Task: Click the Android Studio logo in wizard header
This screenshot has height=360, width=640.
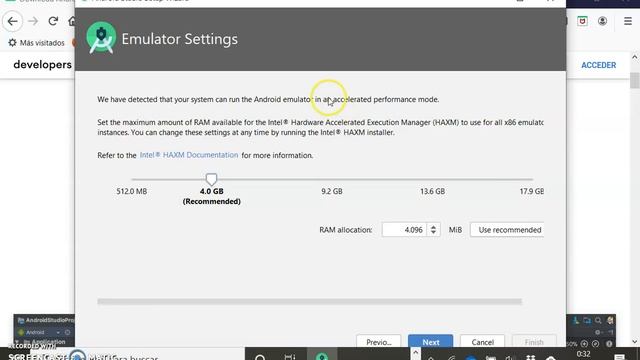Action: tap(101, 38)
